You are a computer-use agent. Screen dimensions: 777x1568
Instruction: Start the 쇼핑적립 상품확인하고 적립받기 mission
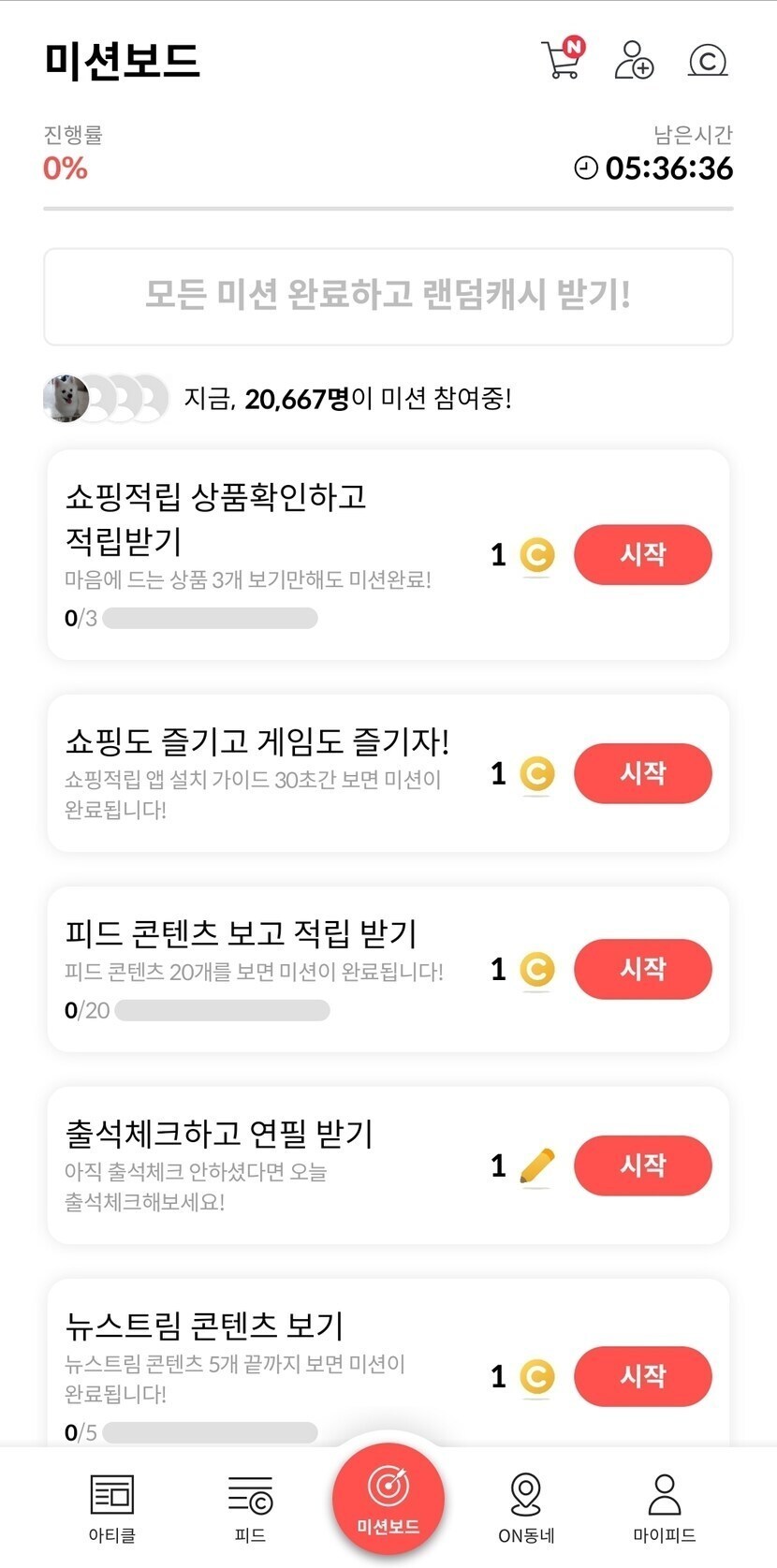click(642, 554)
